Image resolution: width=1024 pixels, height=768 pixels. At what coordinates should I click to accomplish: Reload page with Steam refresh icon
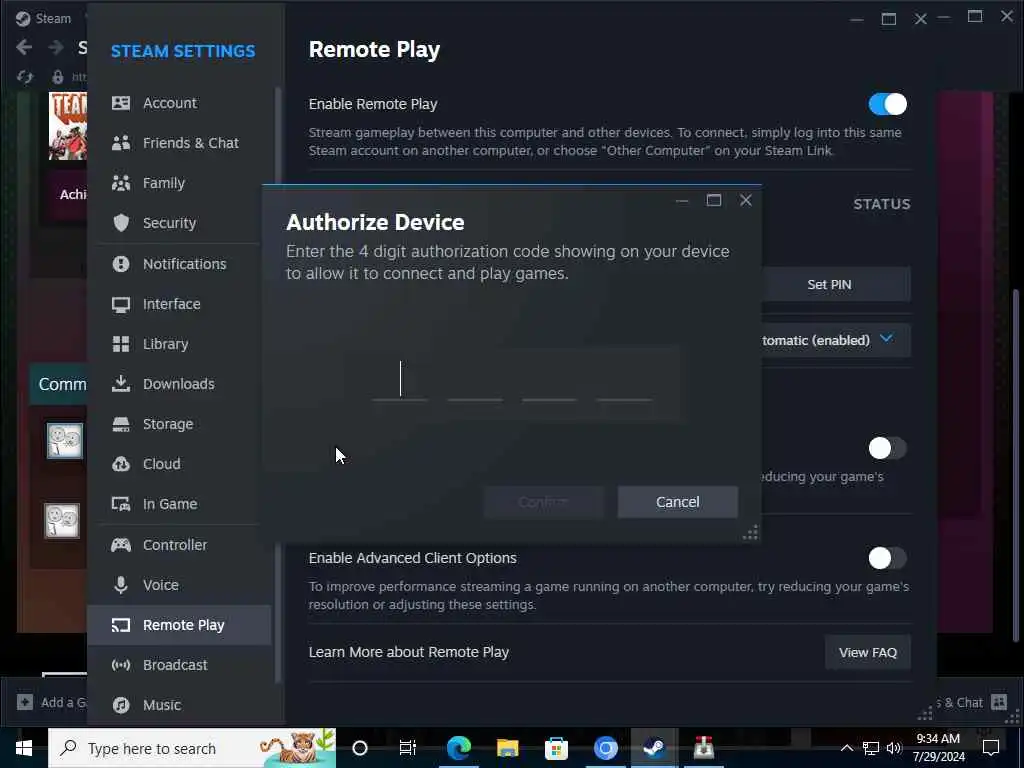pyautogui.click(x=25, y=77)
